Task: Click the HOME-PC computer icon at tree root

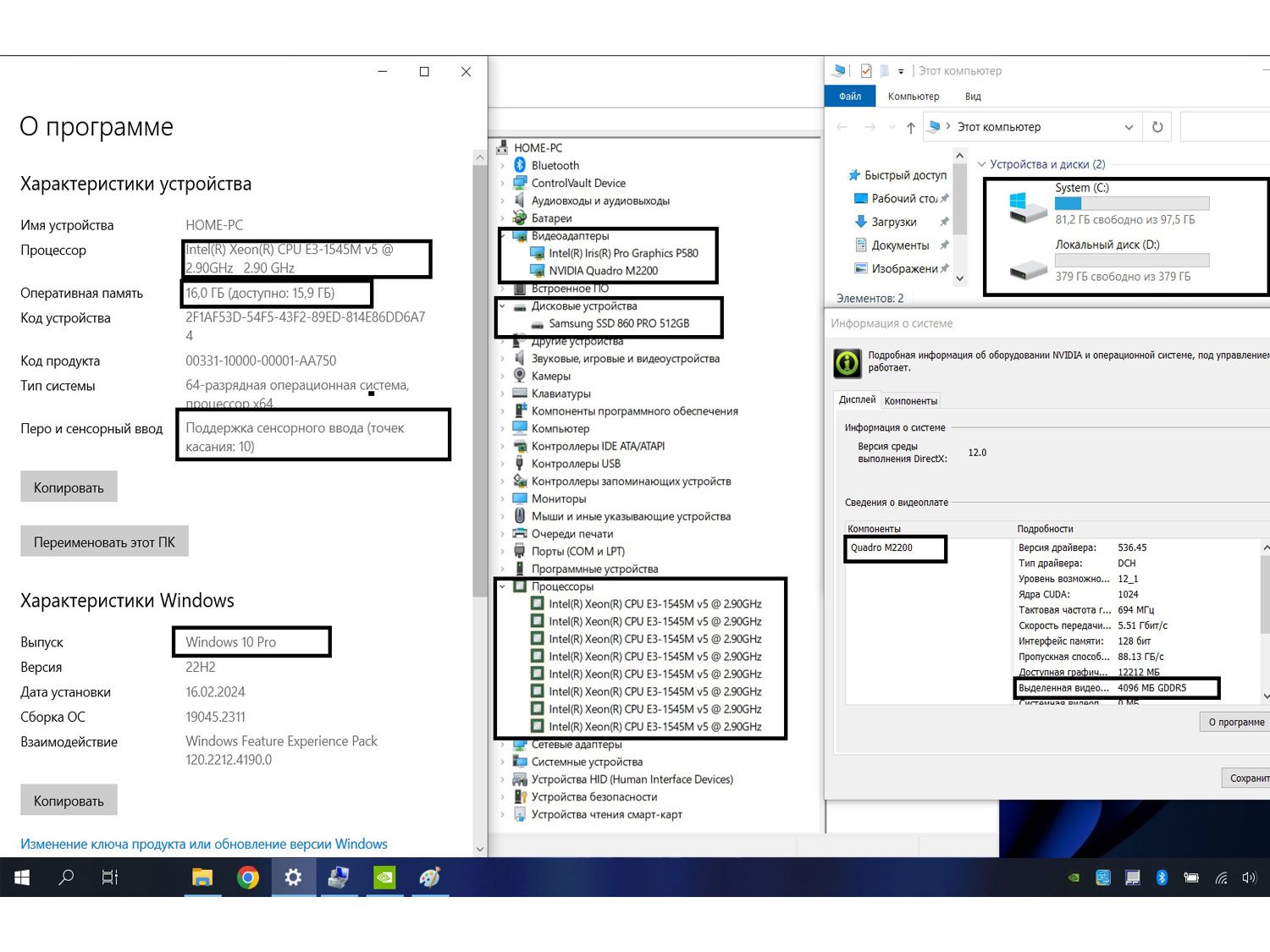Action: (503, 147)
